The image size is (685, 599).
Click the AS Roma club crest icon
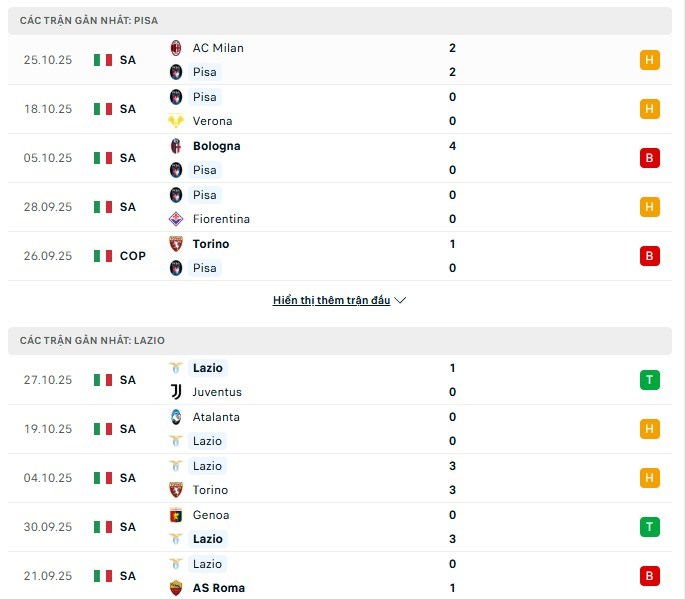177,588
